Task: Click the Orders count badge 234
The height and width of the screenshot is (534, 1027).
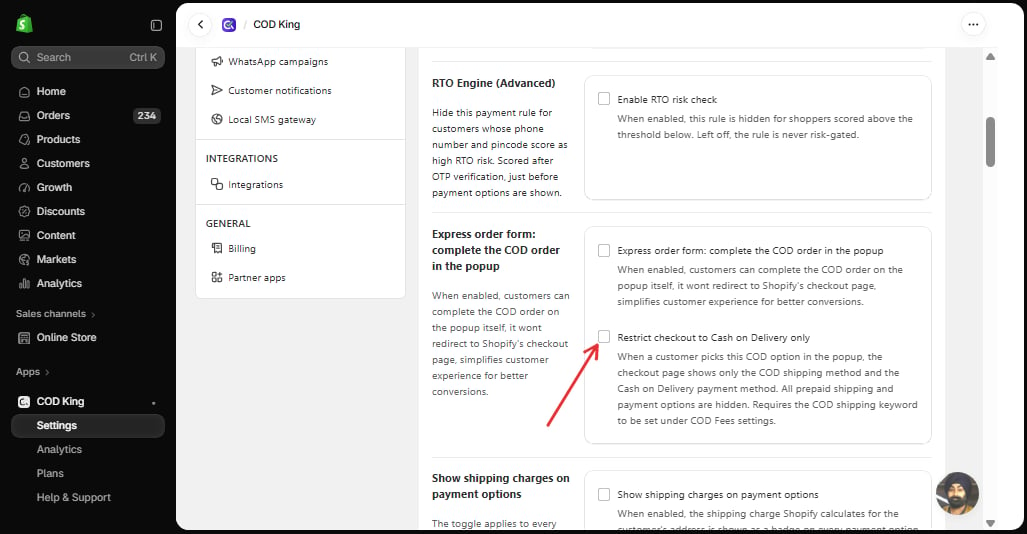Action: [x=146, y=116]
